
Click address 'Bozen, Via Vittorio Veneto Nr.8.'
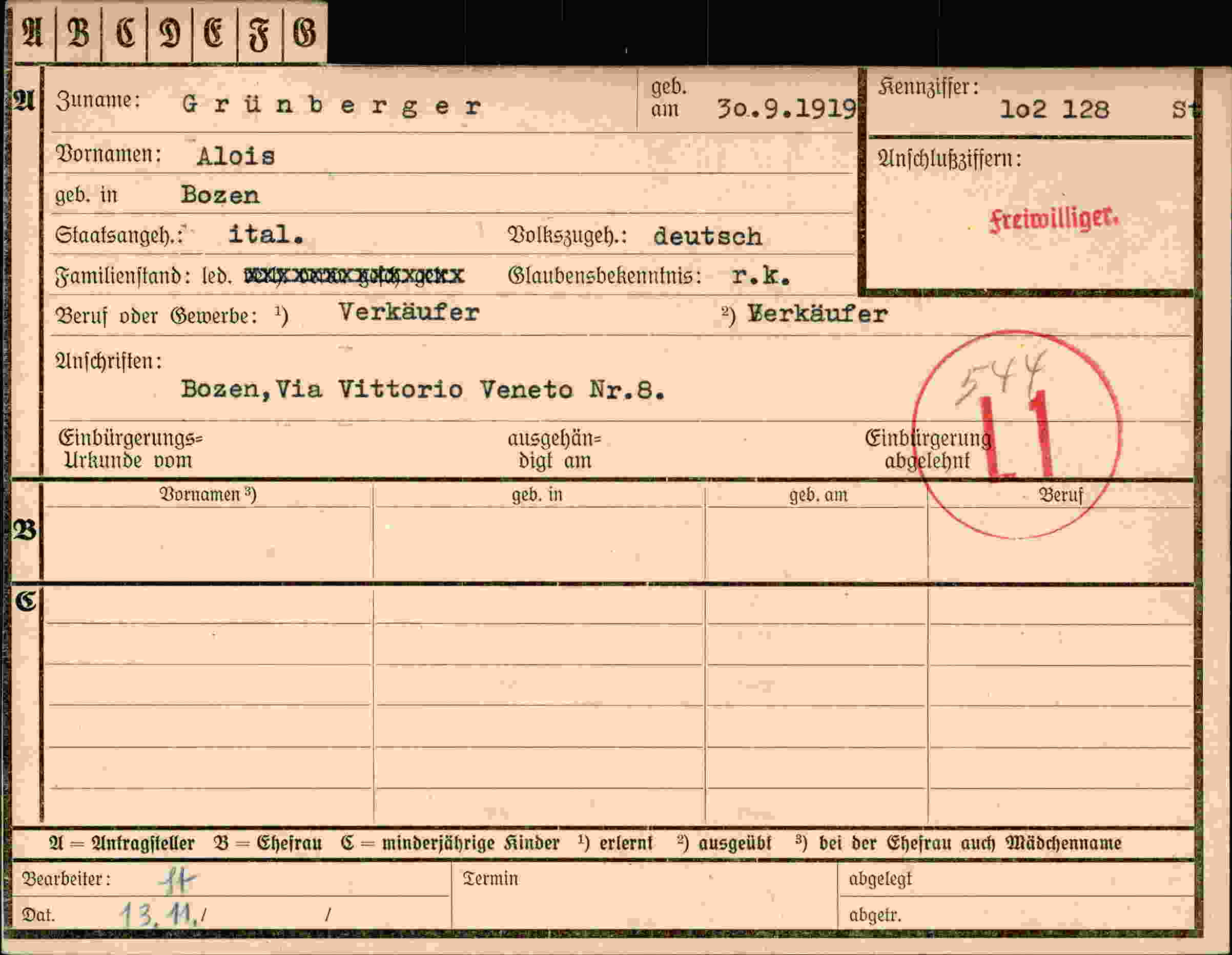422,390
